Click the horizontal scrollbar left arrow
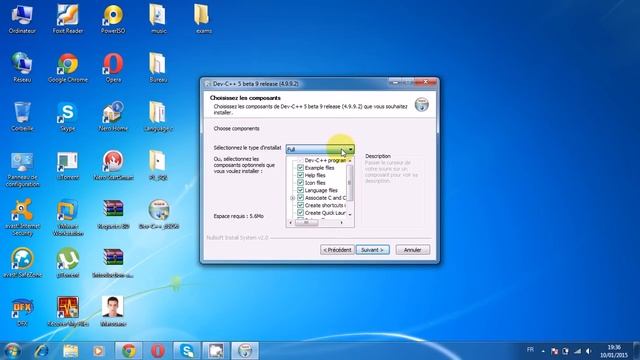640x360 pixels. tap(291, 222)
